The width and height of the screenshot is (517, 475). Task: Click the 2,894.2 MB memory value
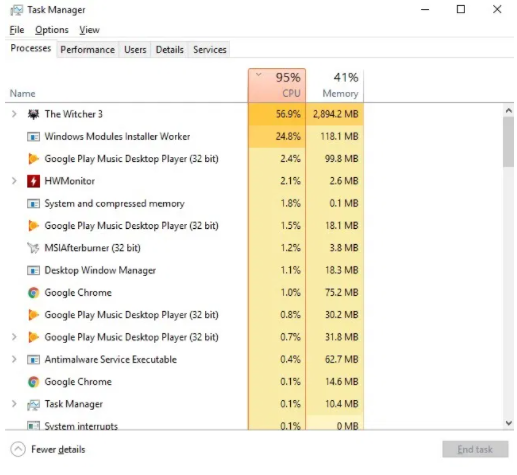(335, 114)
